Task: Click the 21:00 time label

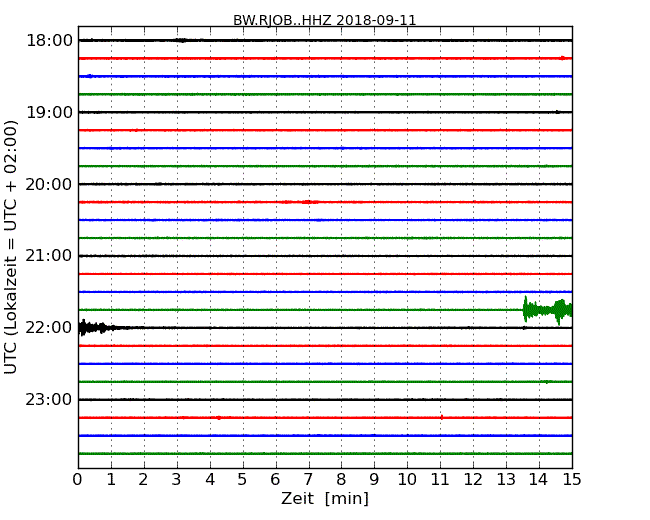Action: tap(49, 256)
